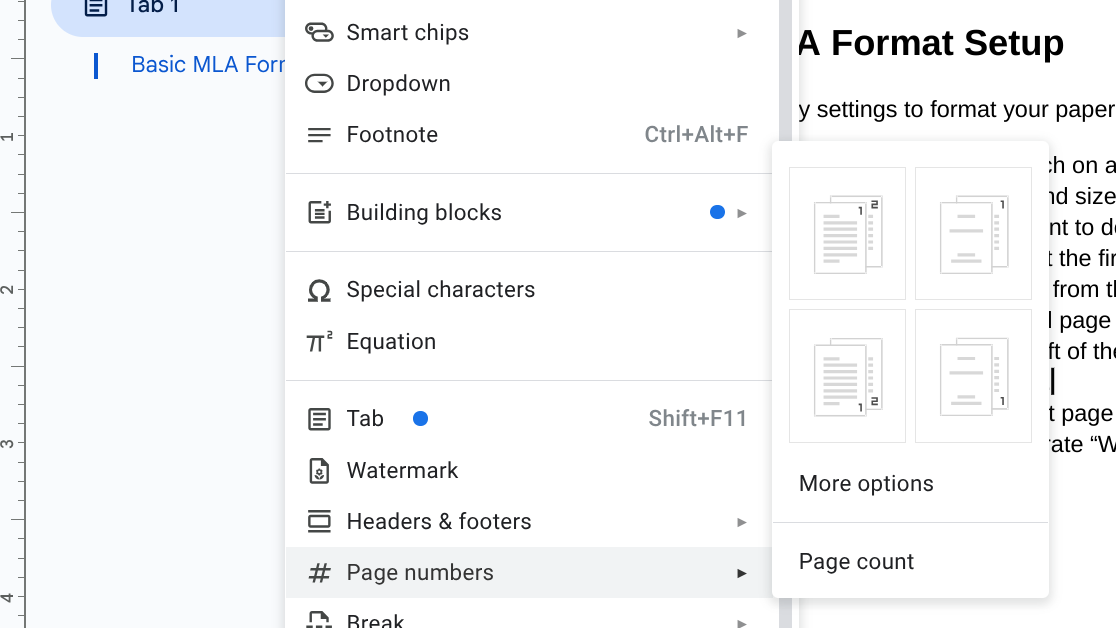Click the Headers & footers icon

[319, 522]
